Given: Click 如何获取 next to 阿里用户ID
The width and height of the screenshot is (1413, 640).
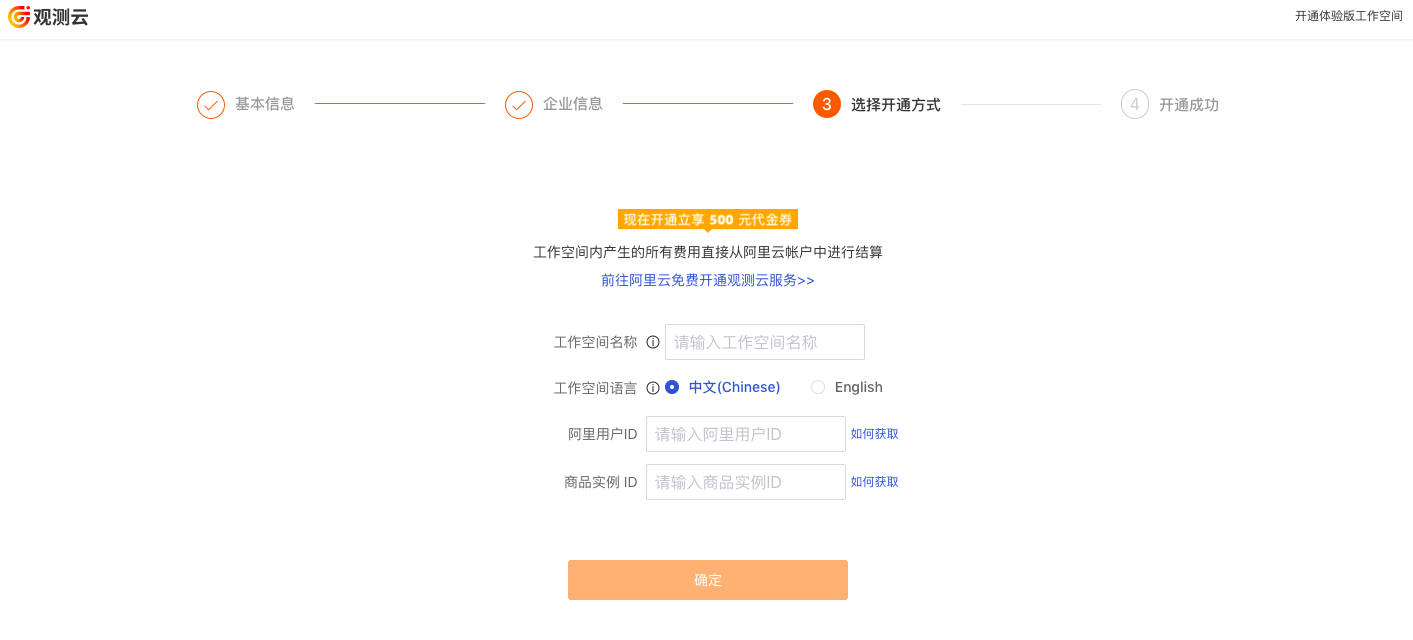Looking at the screenshot, I should (875, 434).
